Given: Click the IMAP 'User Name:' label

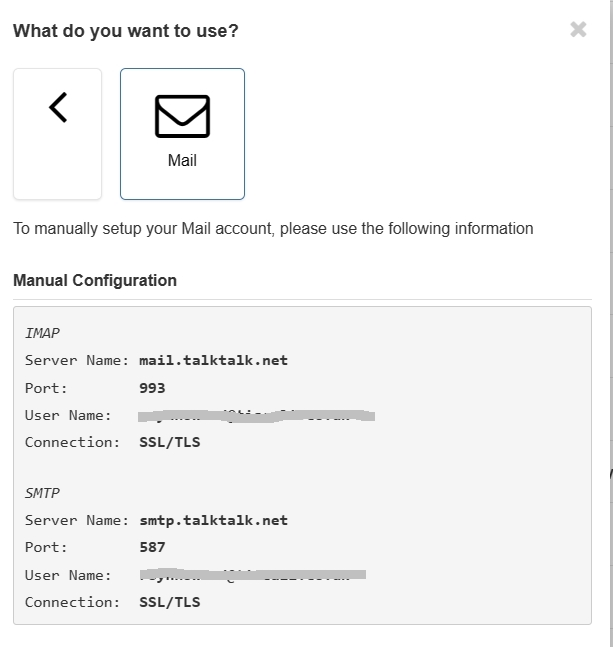Looking at the screenshot, I should (x=68, y=415).
